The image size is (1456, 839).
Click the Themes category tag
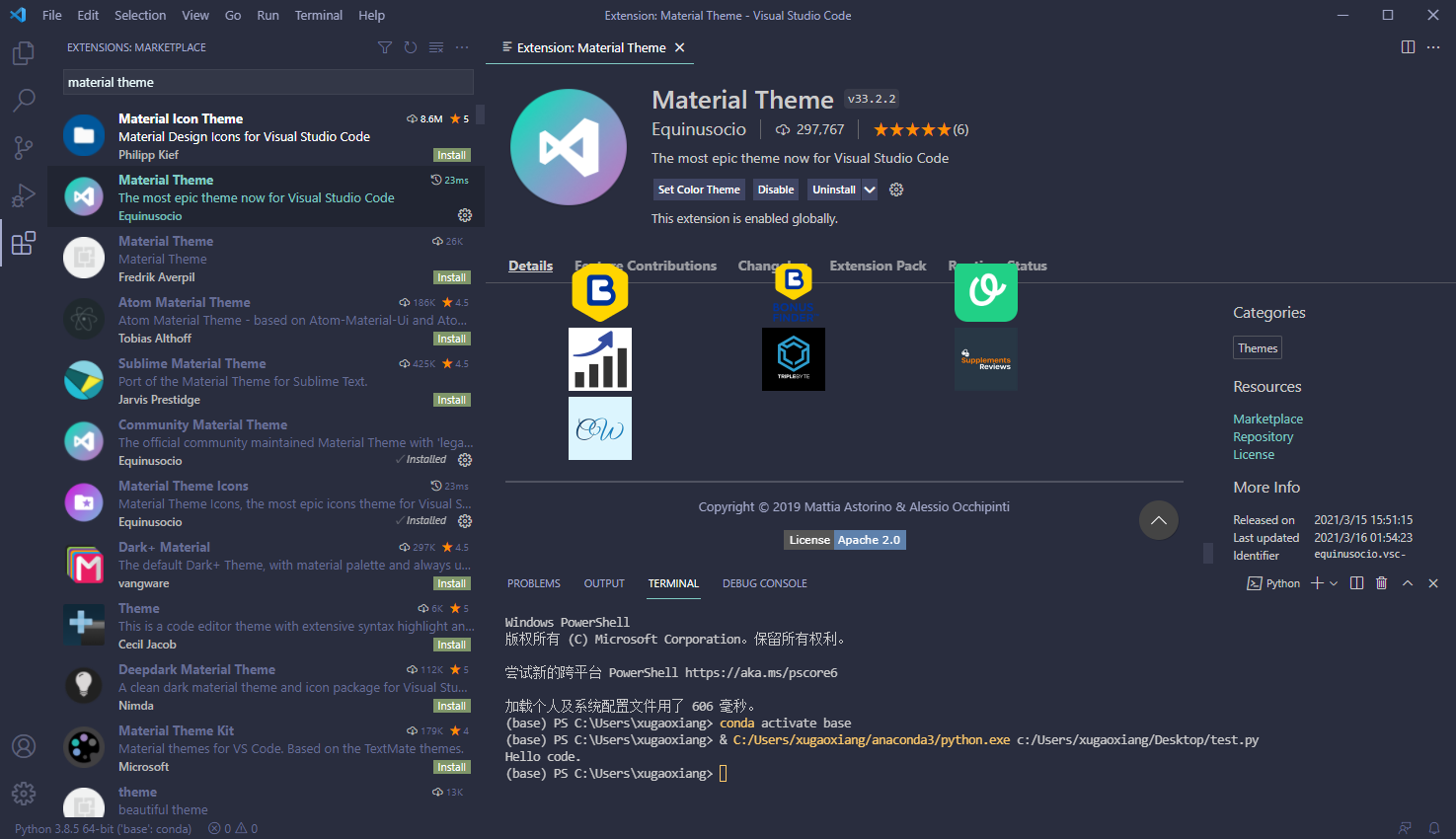tap(1258, 347)
